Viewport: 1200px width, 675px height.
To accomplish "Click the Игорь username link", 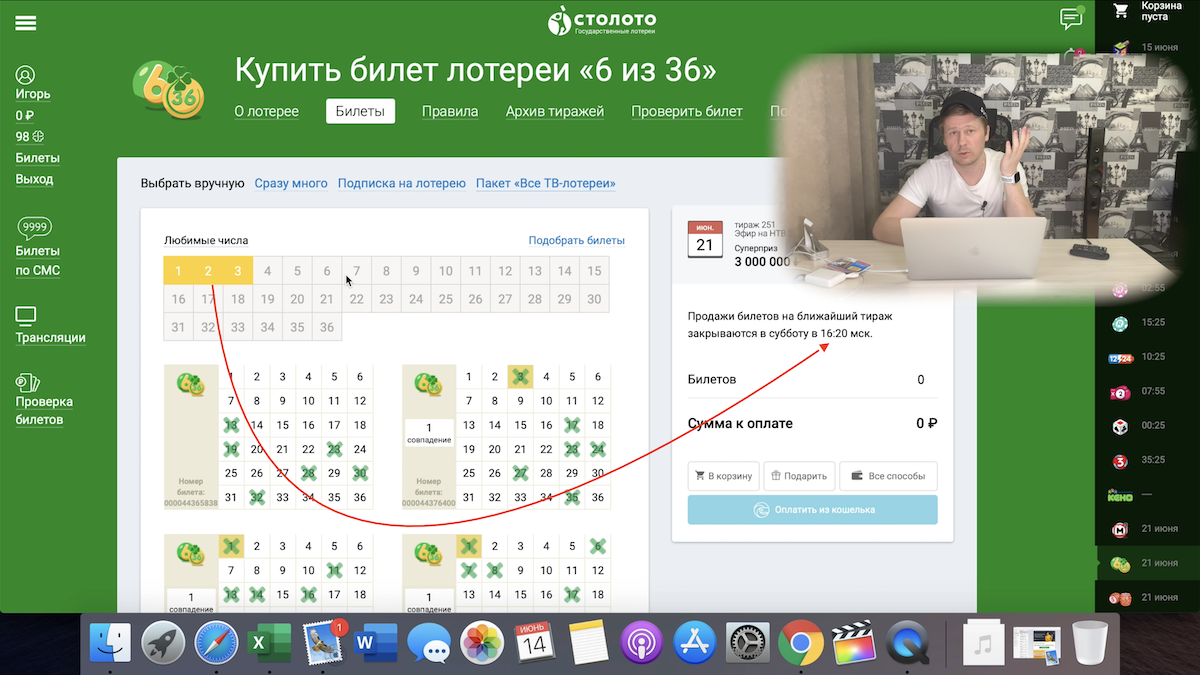I will [x=33, y=94].
